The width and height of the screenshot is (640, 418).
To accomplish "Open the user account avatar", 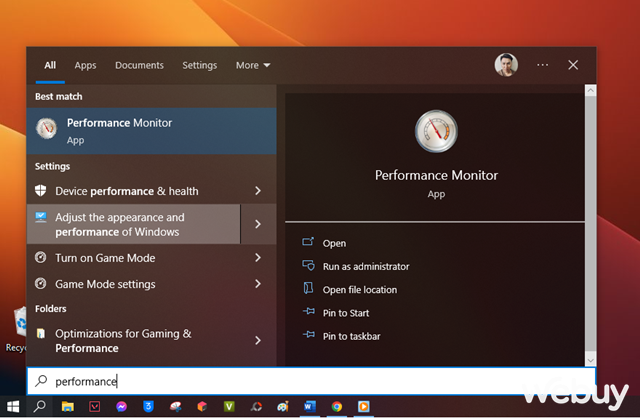I will point(506,65).
